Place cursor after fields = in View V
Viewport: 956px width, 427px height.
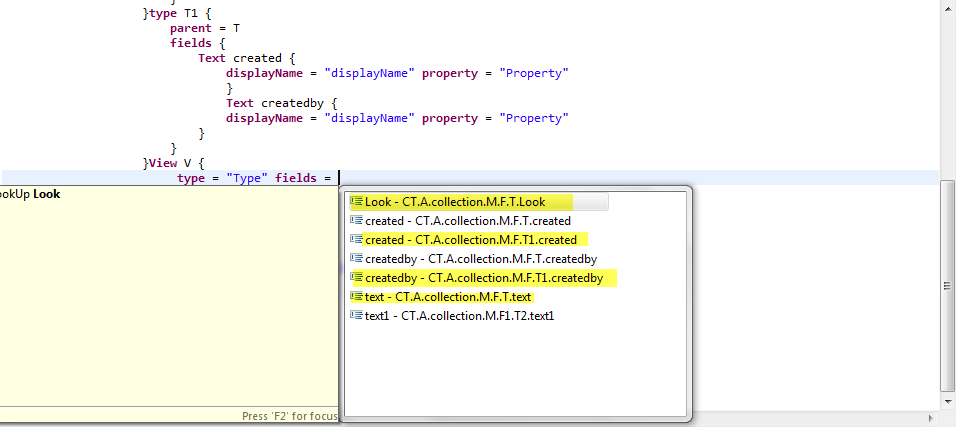[x=338, y=178]
